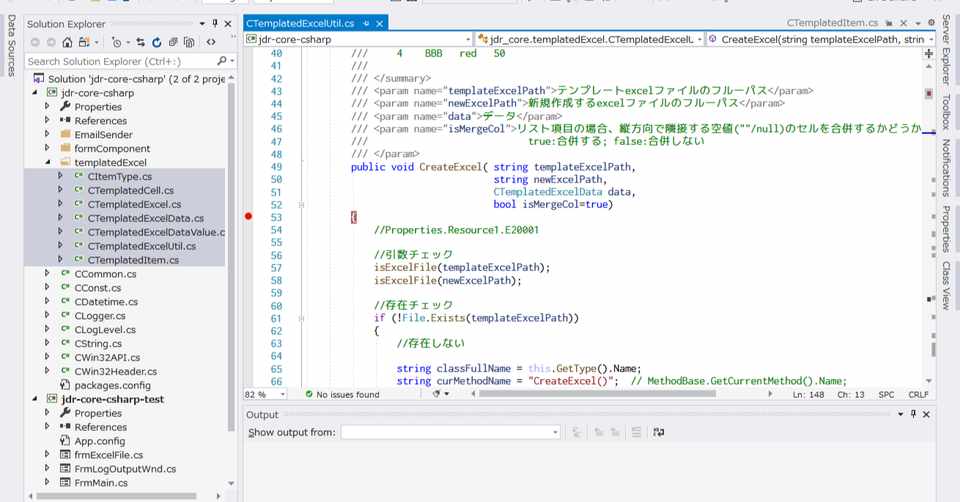Click the No issues found status text
The width and height of the screenshot is (960, 502).
pyautogui.click(x=348, y=395)
